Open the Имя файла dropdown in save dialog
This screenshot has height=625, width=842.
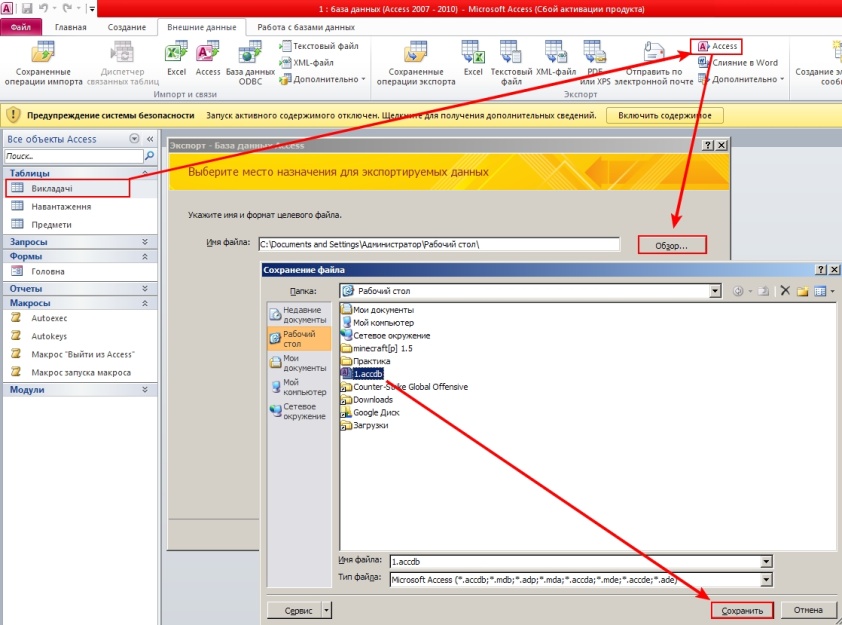click(x=766, y=562)
